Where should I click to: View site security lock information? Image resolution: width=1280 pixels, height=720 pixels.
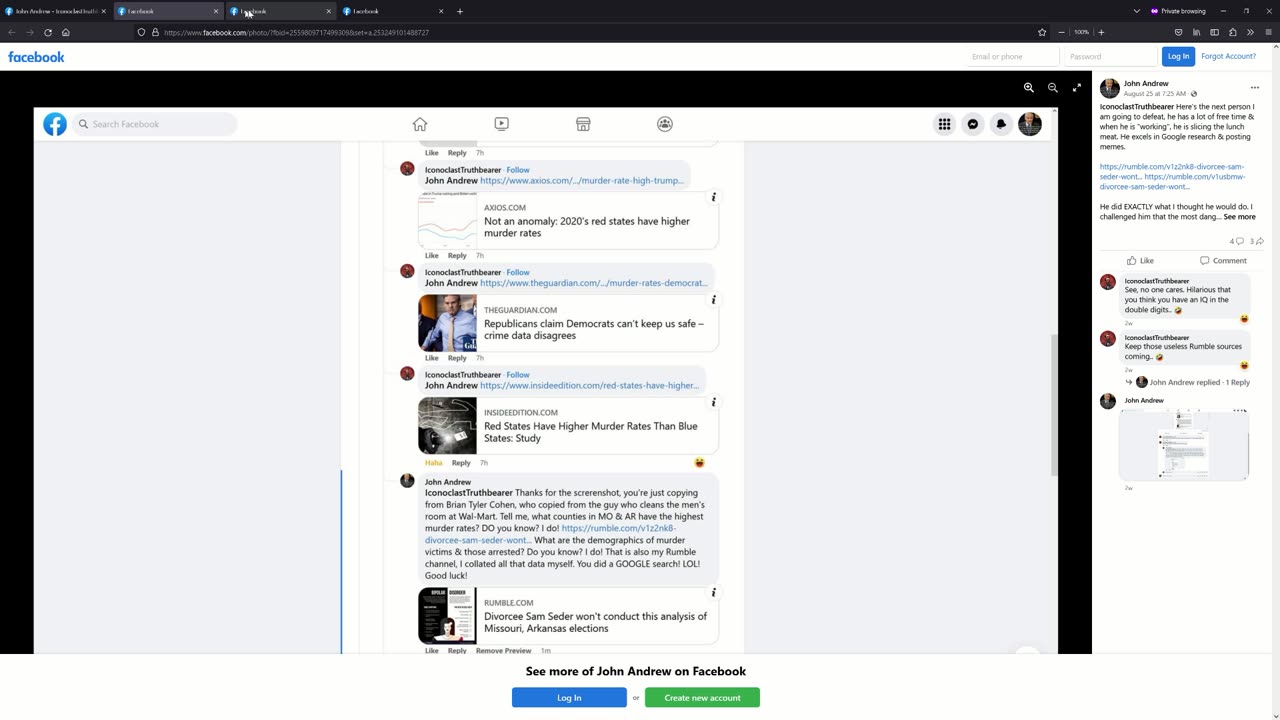point(155,32)
